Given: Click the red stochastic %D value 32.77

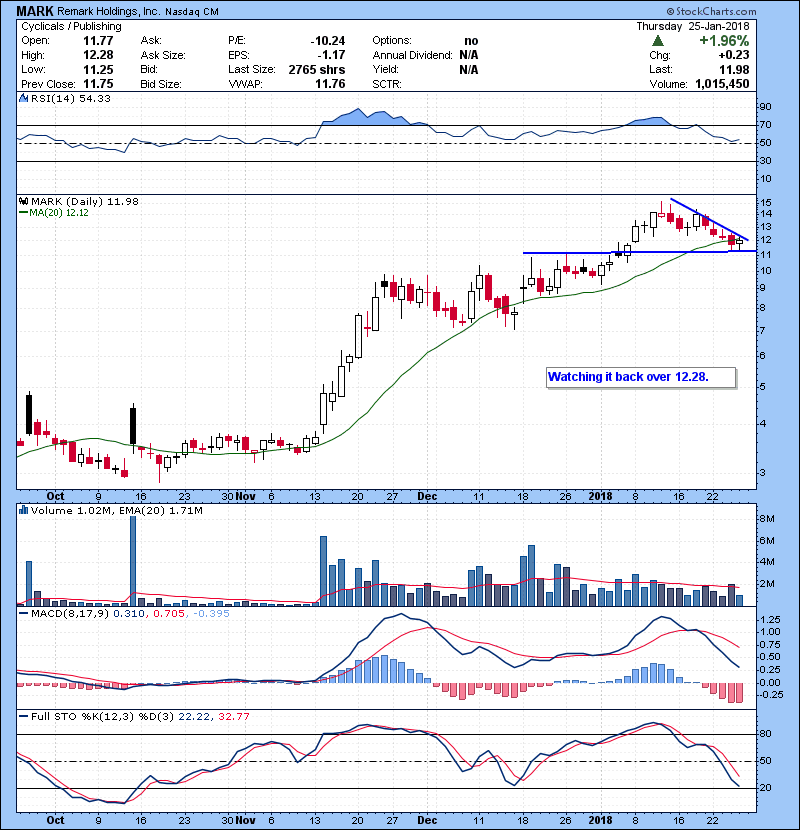Looking at the screenshot, I should click(x=233, y=717).
